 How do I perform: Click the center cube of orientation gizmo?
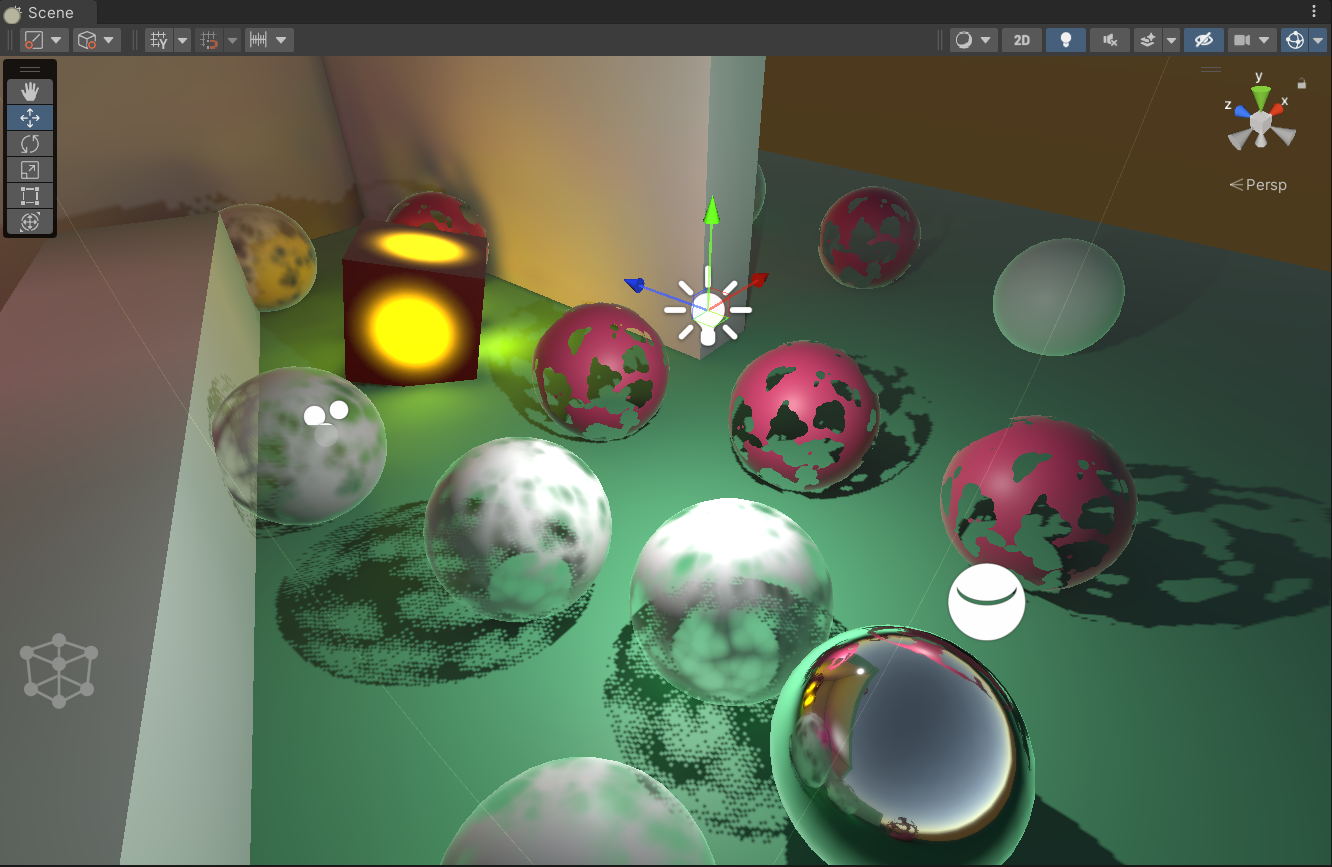1261,122
